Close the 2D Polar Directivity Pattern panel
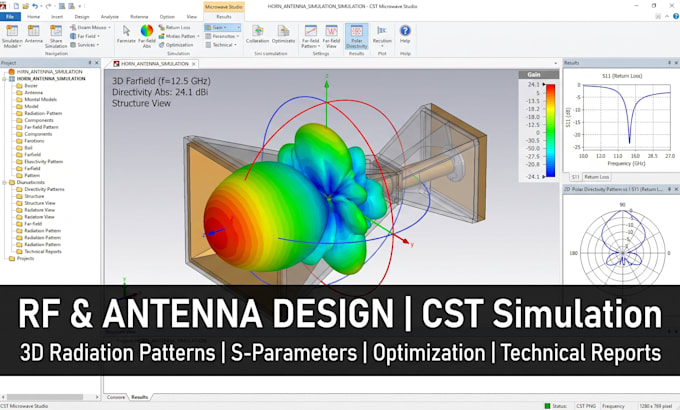This screenshot has height=410, width=680. (676, 189)
